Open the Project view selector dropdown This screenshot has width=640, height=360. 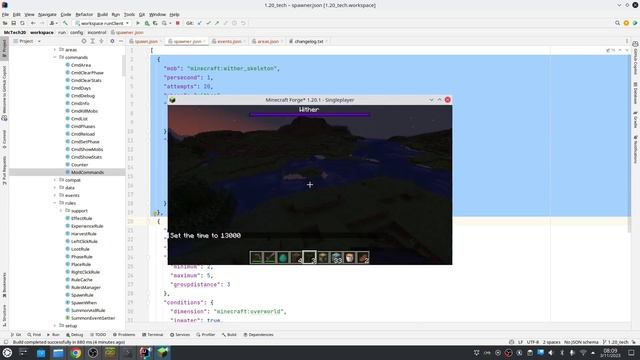point(27,41)
